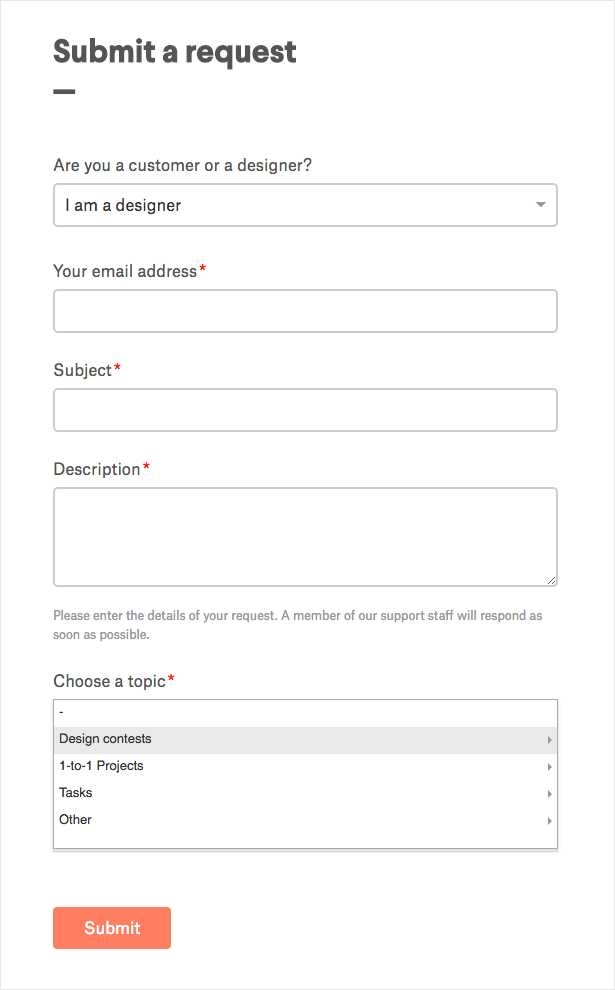This screenshot has width=615, height=990.
Task: Click the "Choose a topic" label
Action: click(109, 681)
